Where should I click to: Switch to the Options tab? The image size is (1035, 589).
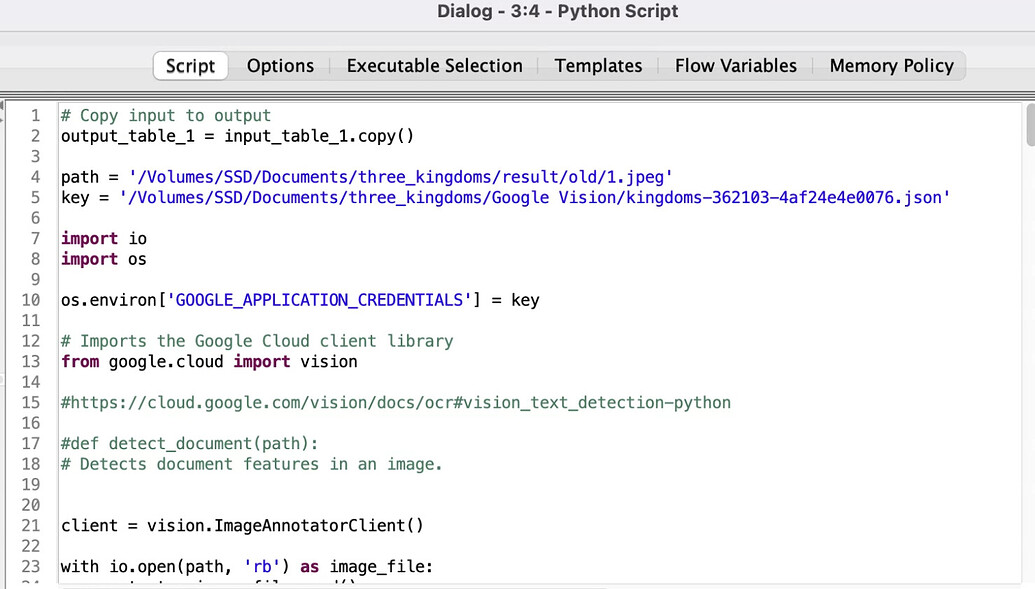280,65
